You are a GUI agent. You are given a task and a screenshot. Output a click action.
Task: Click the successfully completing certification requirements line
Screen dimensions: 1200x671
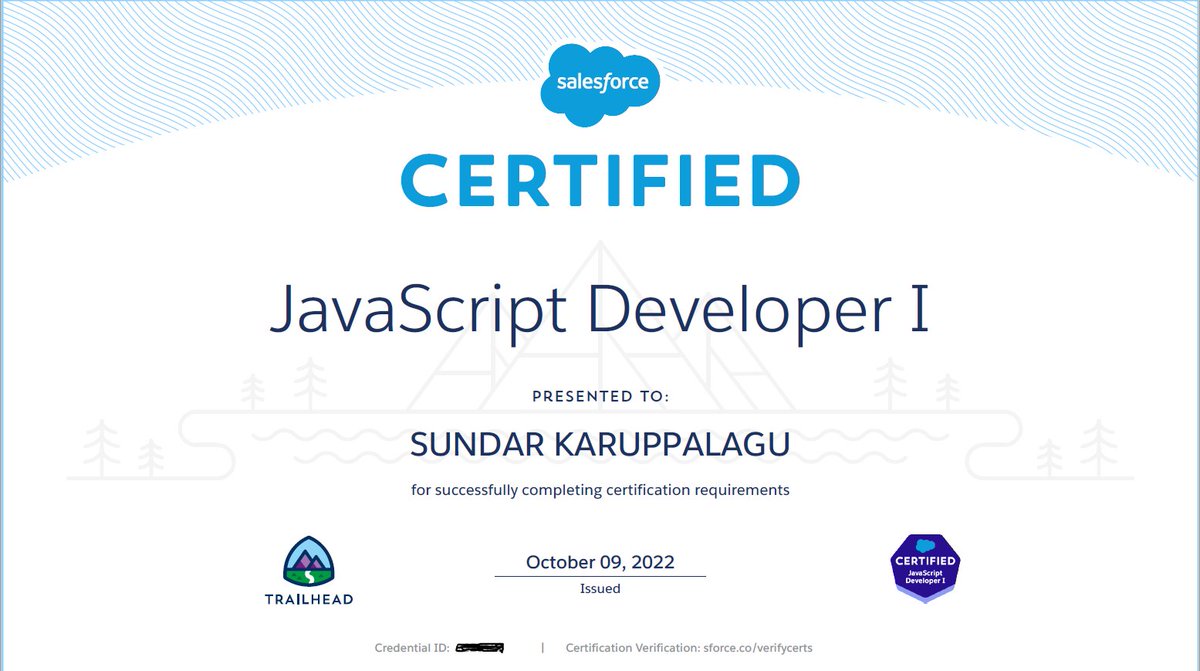click(600, 490)
